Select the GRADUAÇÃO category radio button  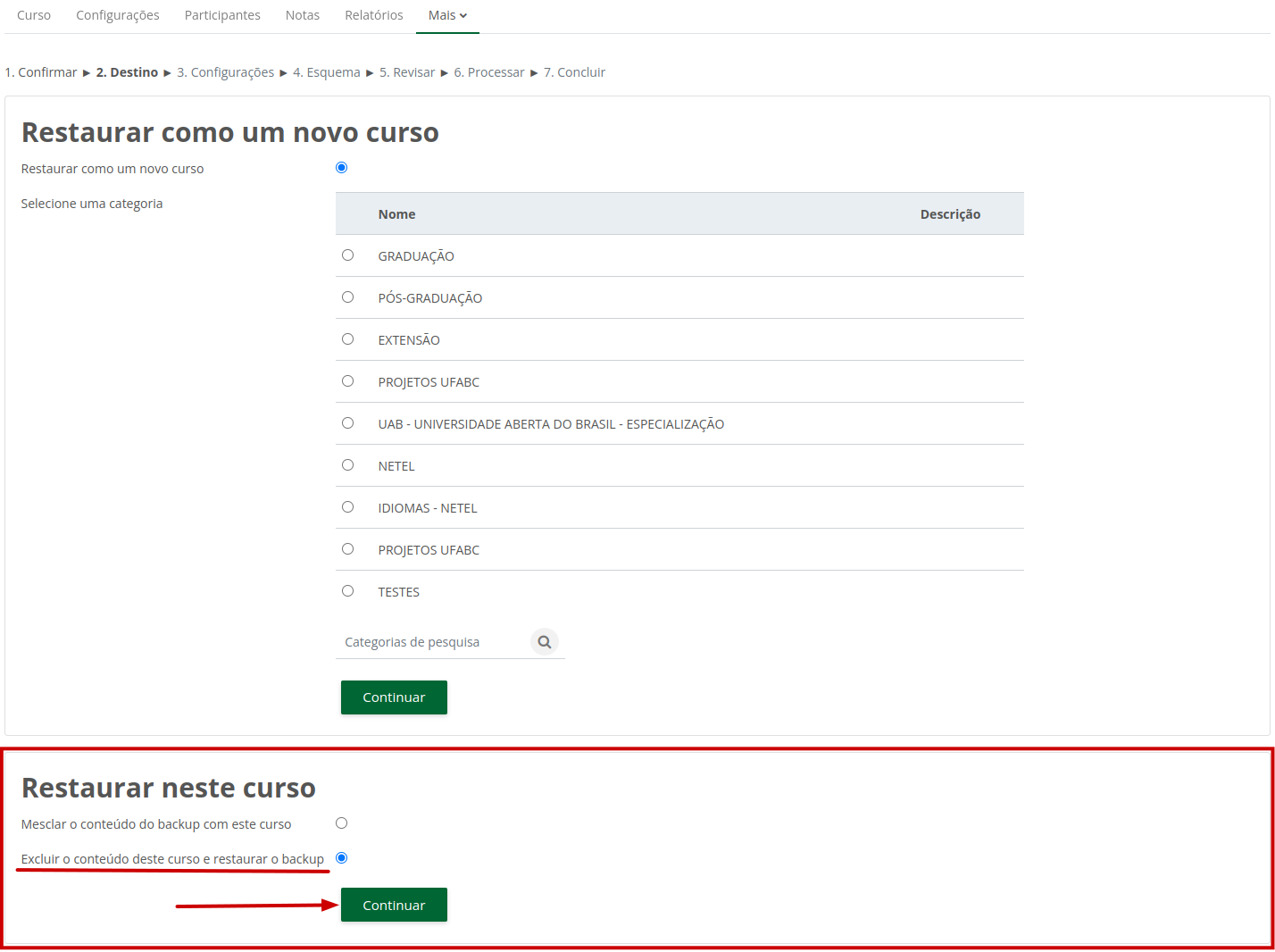348,255
